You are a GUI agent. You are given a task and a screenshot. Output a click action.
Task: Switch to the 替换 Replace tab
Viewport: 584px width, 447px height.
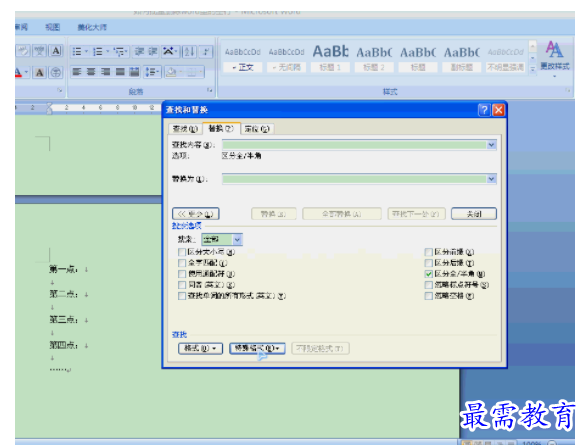221,129
